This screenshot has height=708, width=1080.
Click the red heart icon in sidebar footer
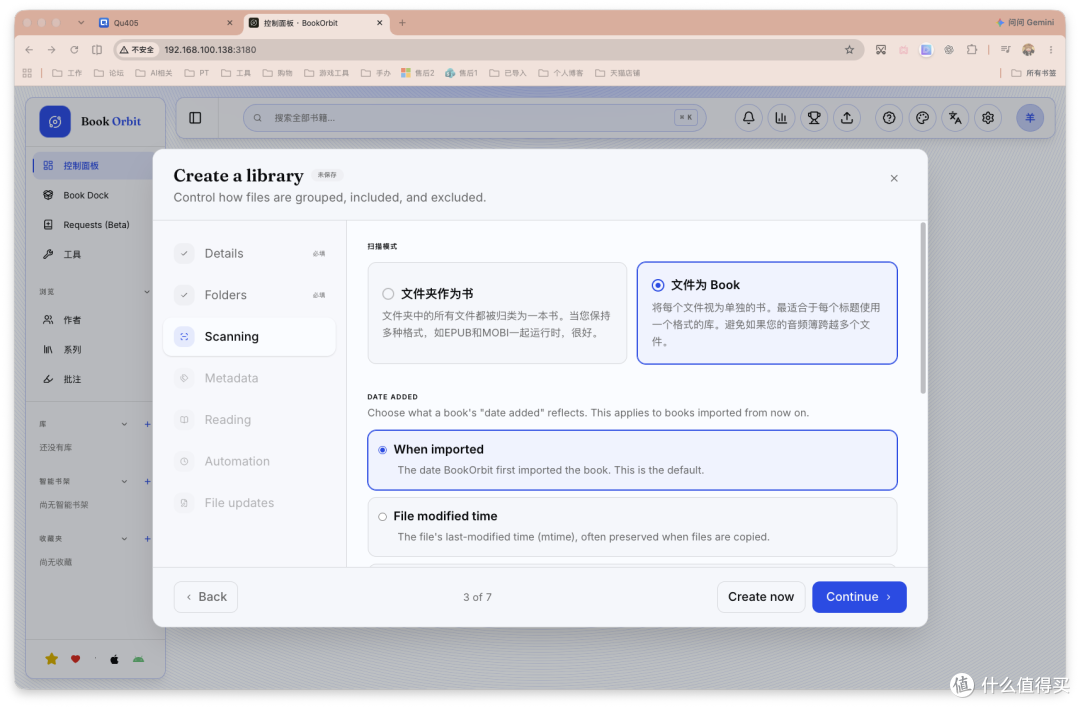point(76,659)
